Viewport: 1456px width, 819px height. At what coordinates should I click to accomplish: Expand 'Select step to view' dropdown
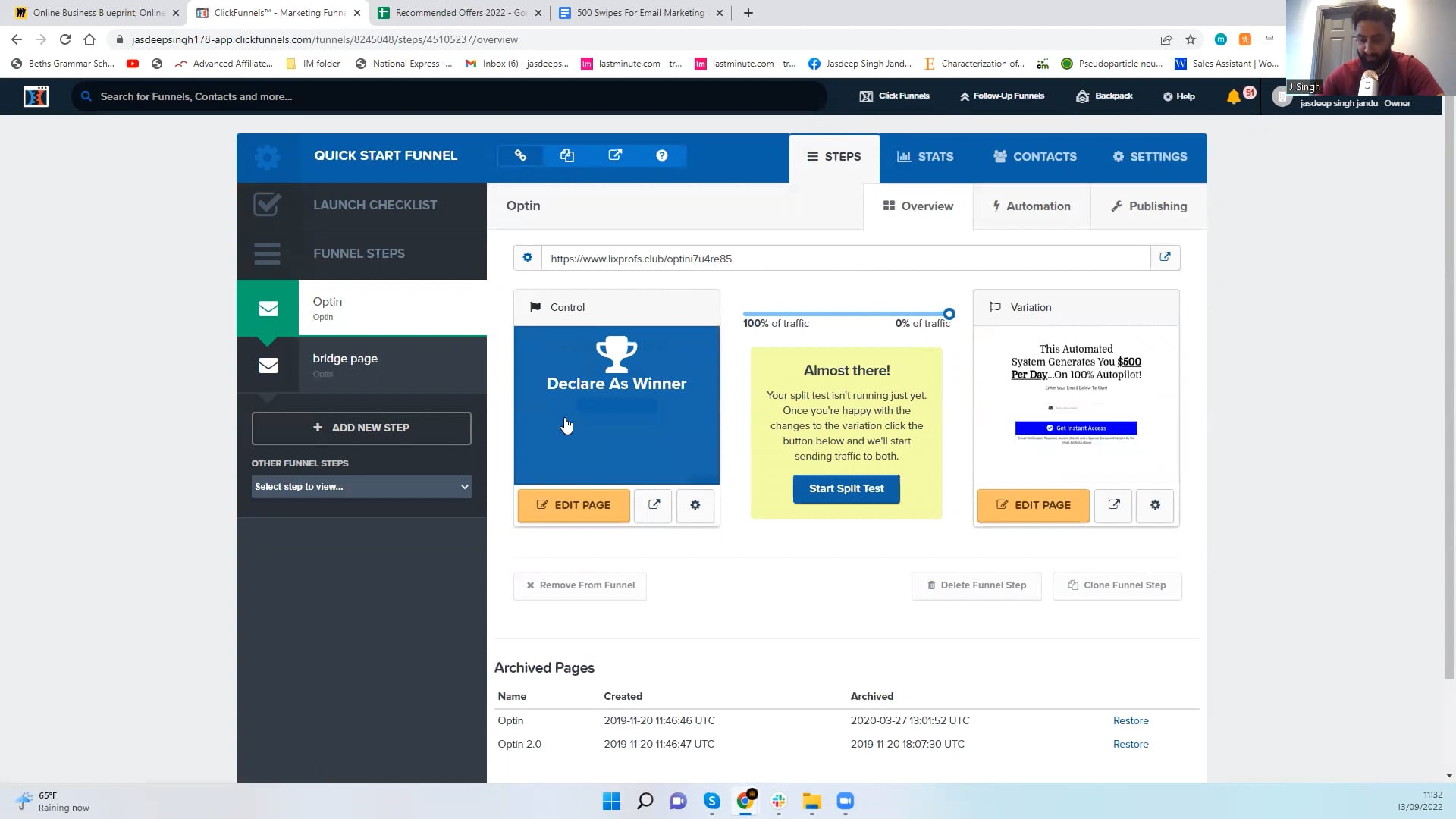tap(361, 487)
